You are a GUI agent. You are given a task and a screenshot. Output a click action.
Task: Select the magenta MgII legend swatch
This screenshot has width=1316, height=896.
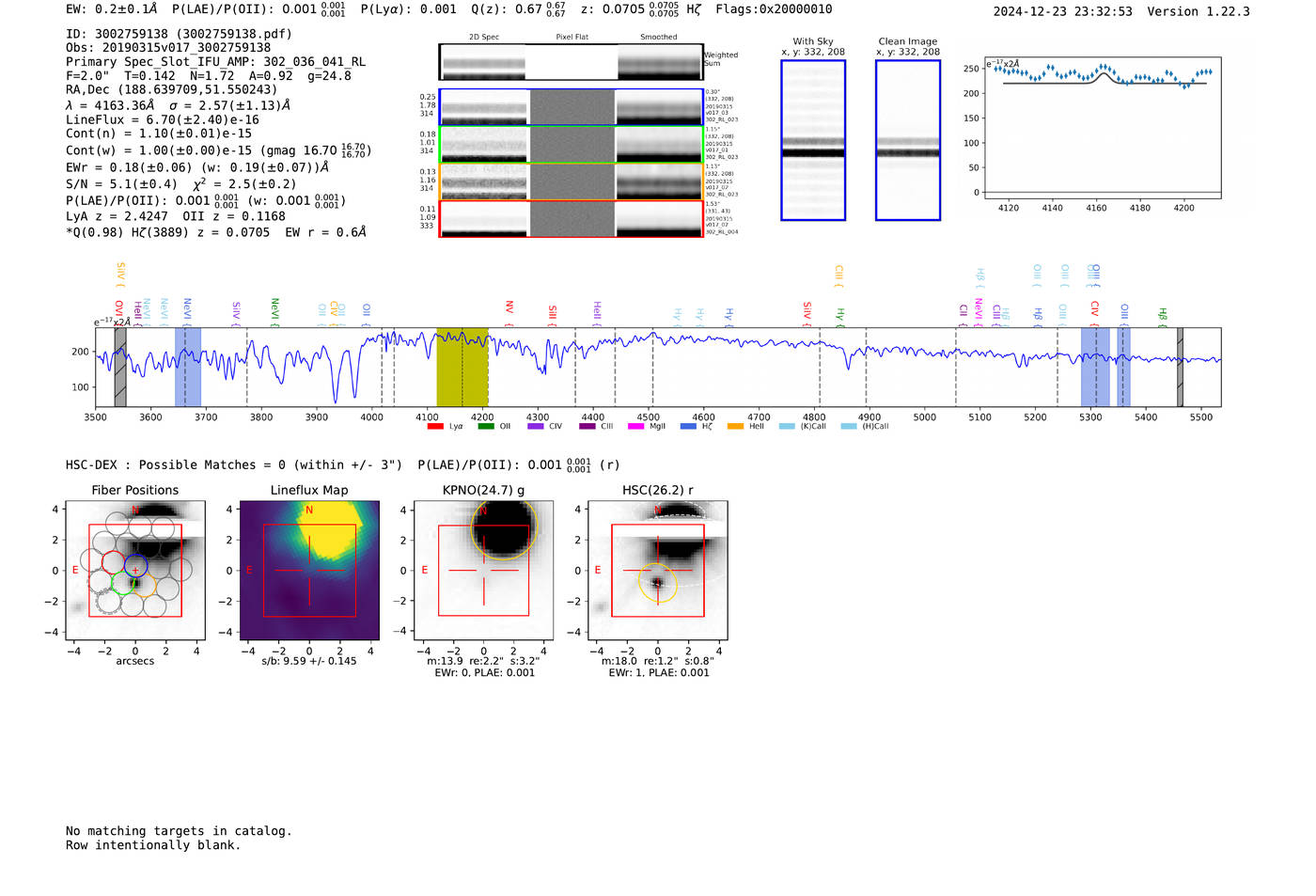click(x=635, y=427)
